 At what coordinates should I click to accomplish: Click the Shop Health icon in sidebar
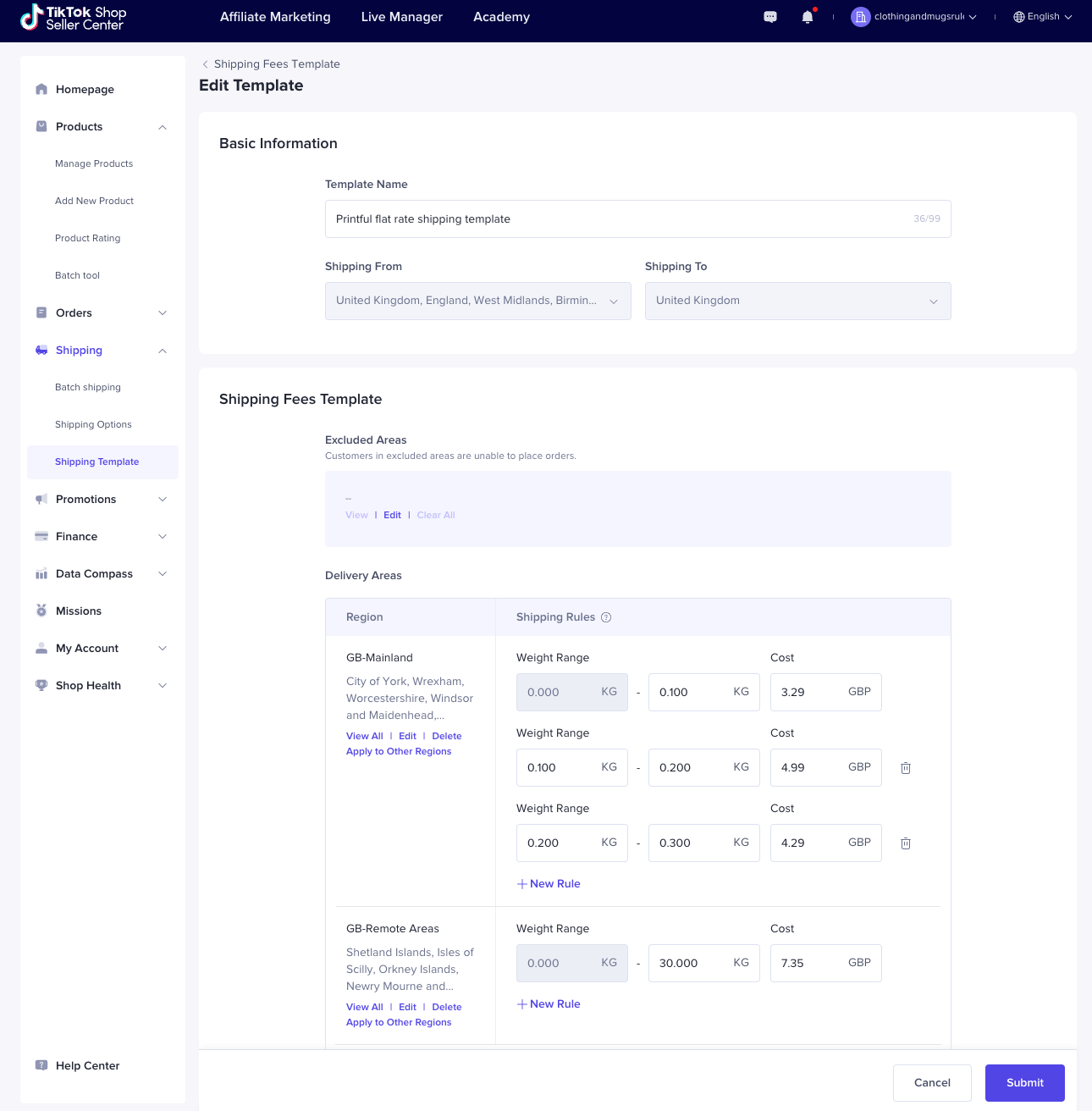(x=41, y=685)
